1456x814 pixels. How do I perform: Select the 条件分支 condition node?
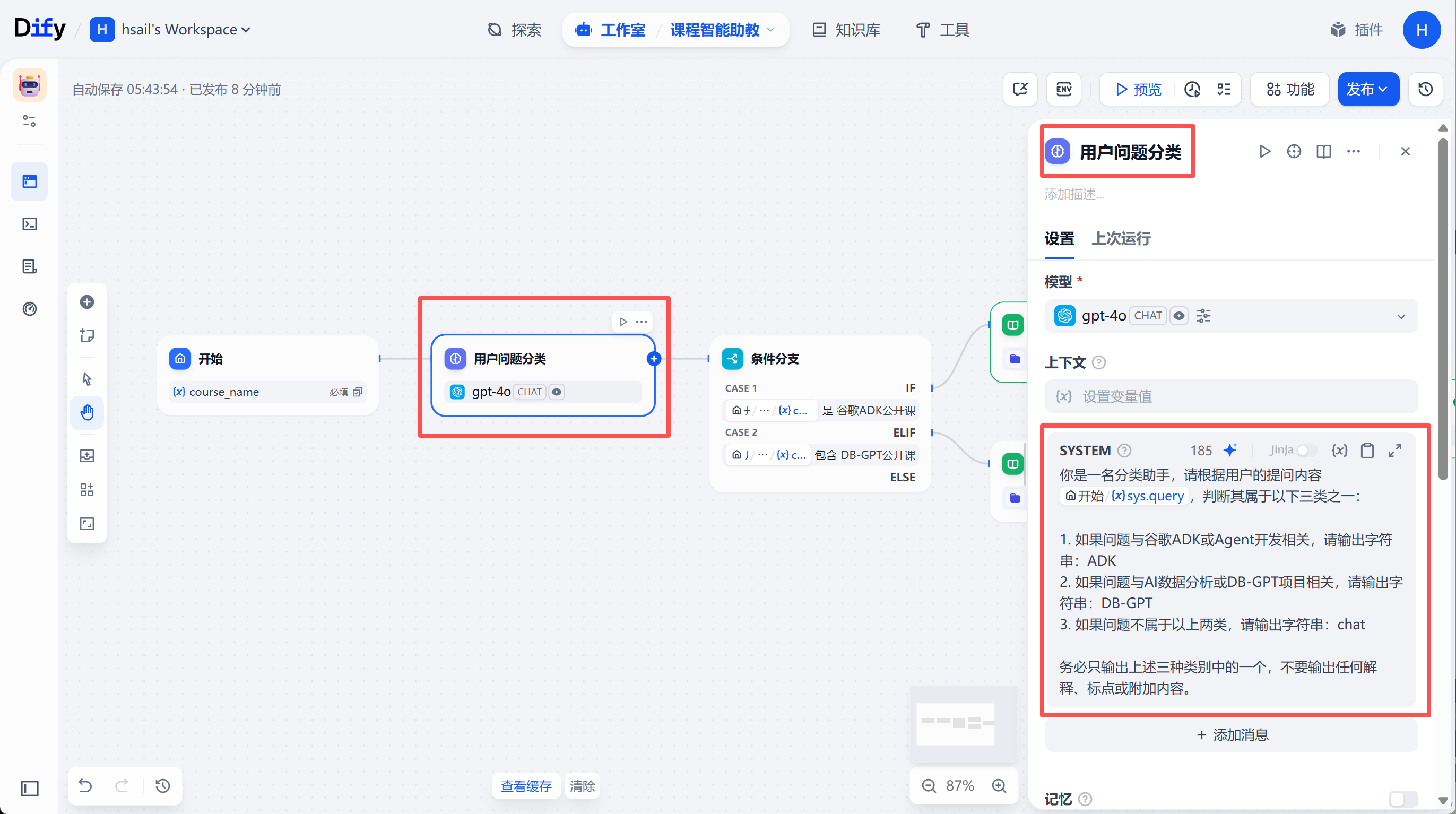click(x=820, y=414)
